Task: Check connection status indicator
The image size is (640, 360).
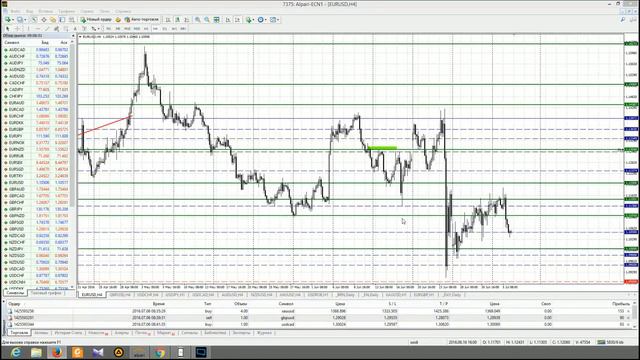Action: pos(611,342)
